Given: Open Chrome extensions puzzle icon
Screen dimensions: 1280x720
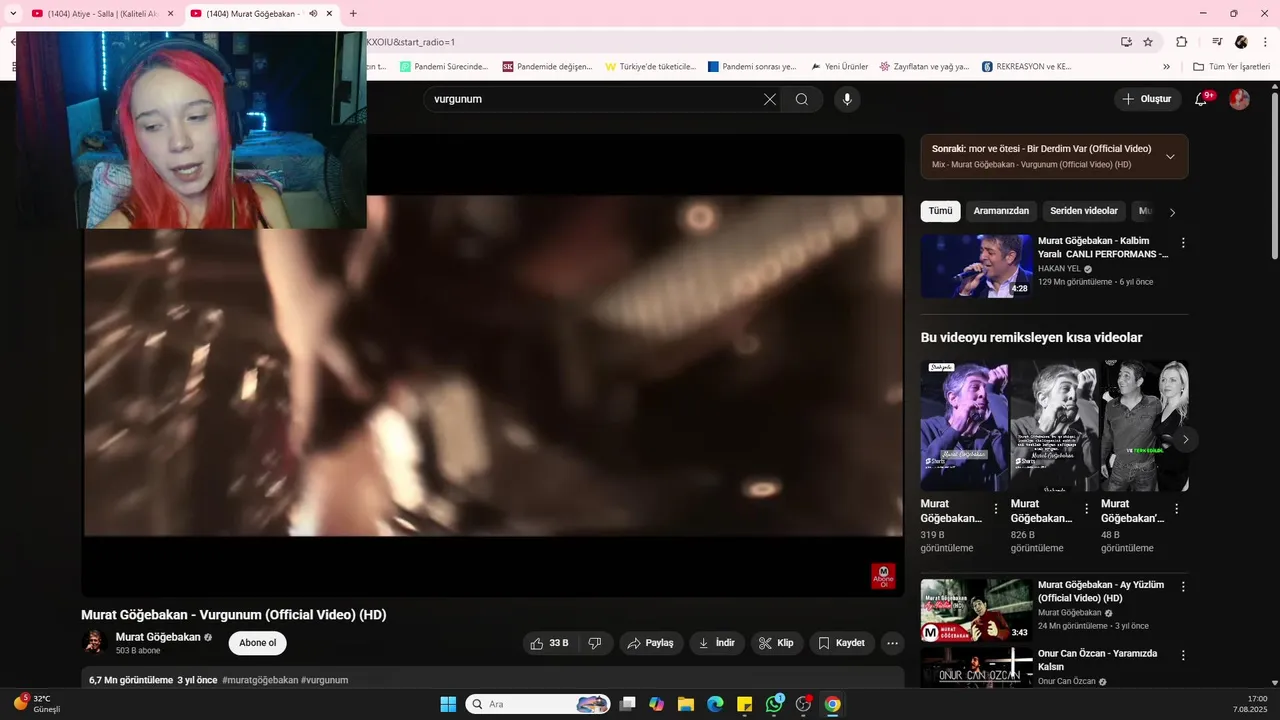Looking at the screenshot, I should (1181, 42).
